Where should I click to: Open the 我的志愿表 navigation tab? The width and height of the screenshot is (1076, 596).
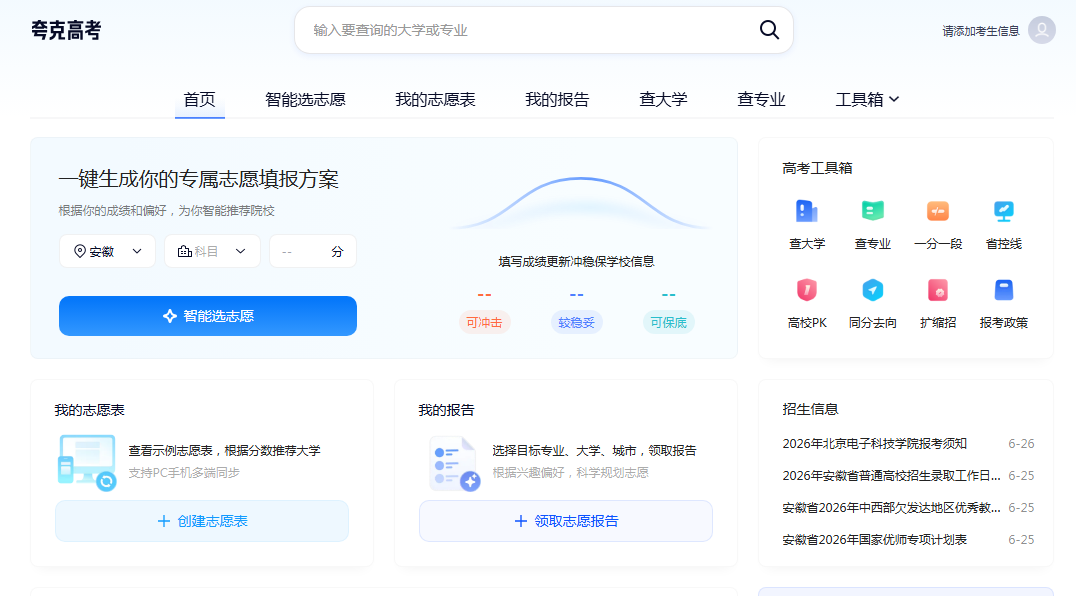click(x=435, y=99)
